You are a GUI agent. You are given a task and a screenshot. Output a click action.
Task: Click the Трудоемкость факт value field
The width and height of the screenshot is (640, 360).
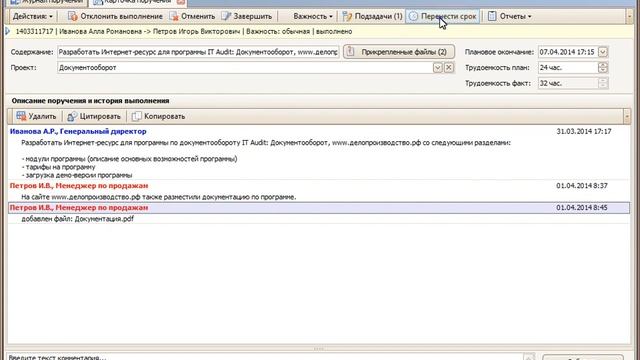point(568,83)
